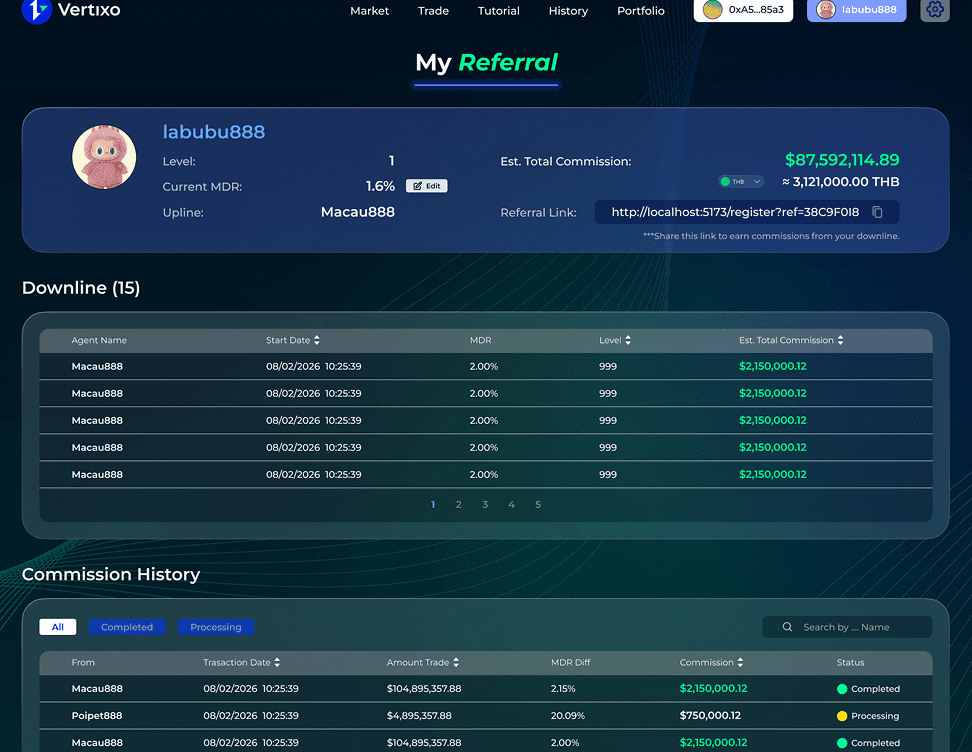
Task: Filter history by Completed status
Action: [127, 627]
